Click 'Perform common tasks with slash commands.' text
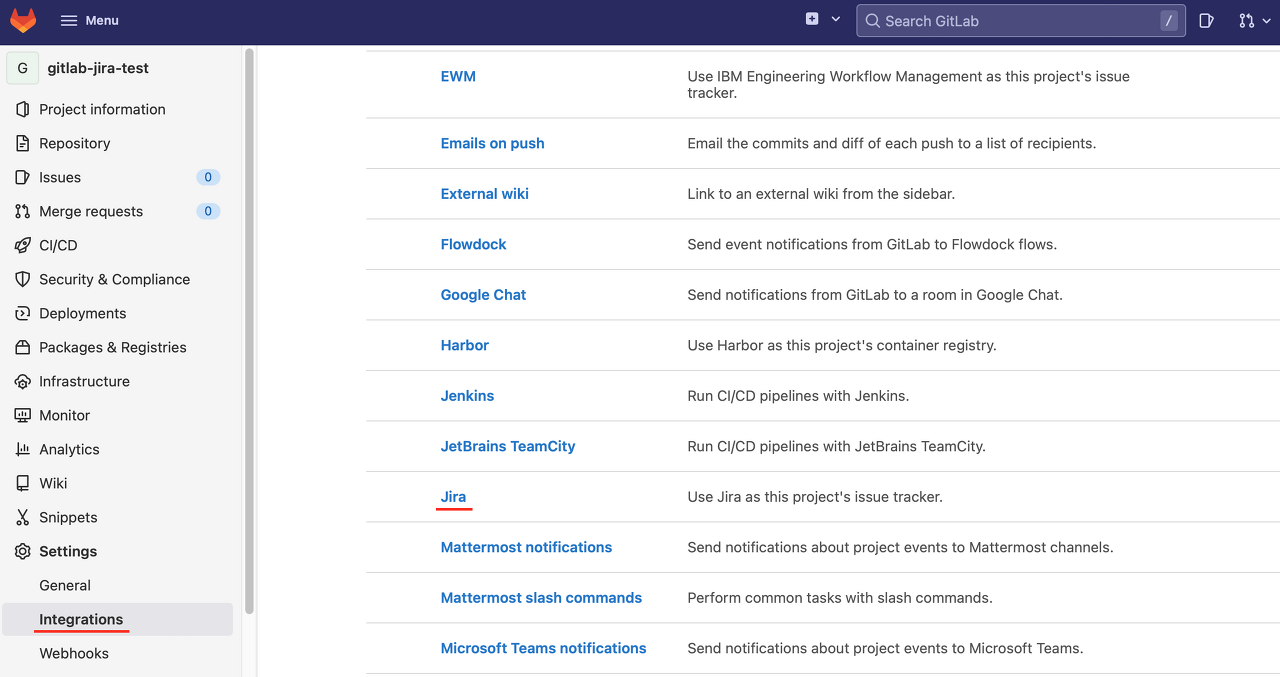 click(840, 598)
